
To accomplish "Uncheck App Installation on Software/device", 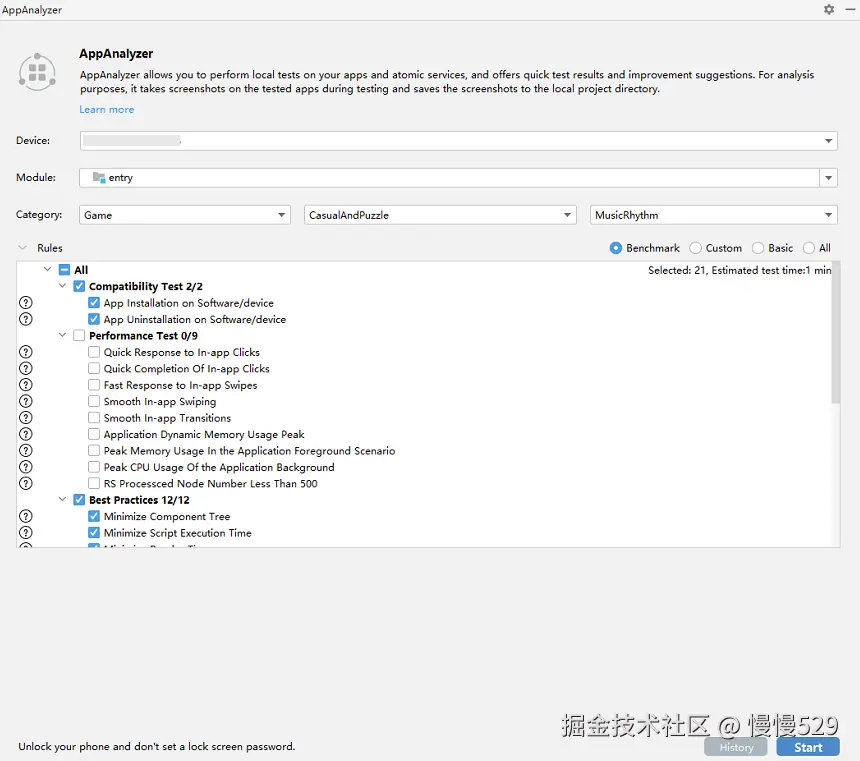I will (x=94, y=303).
